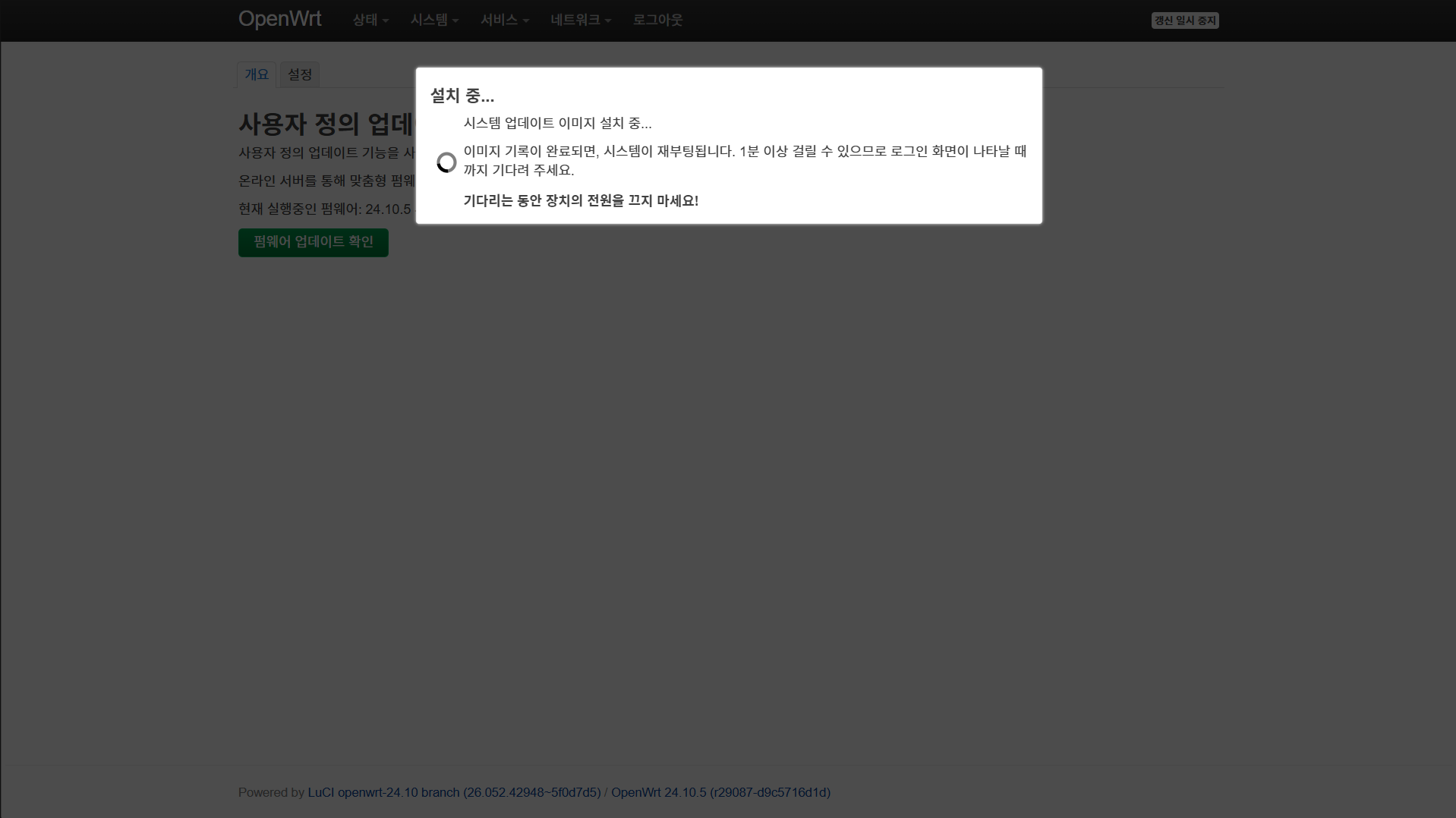The image size is (1456, 818).
Task: Switch to the 설정 tab
Action: (x=299, y=74)
